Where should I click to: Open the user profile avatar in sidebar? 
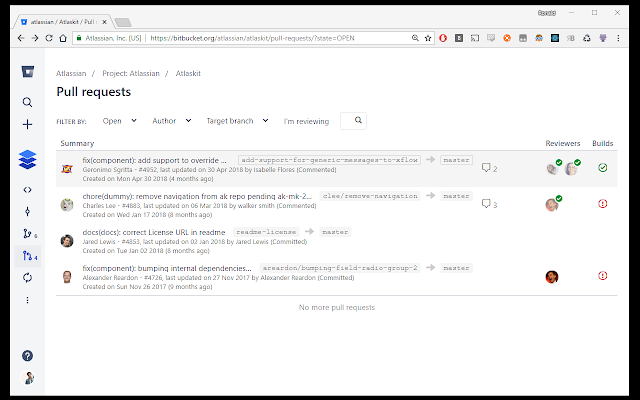click(28, 378)
